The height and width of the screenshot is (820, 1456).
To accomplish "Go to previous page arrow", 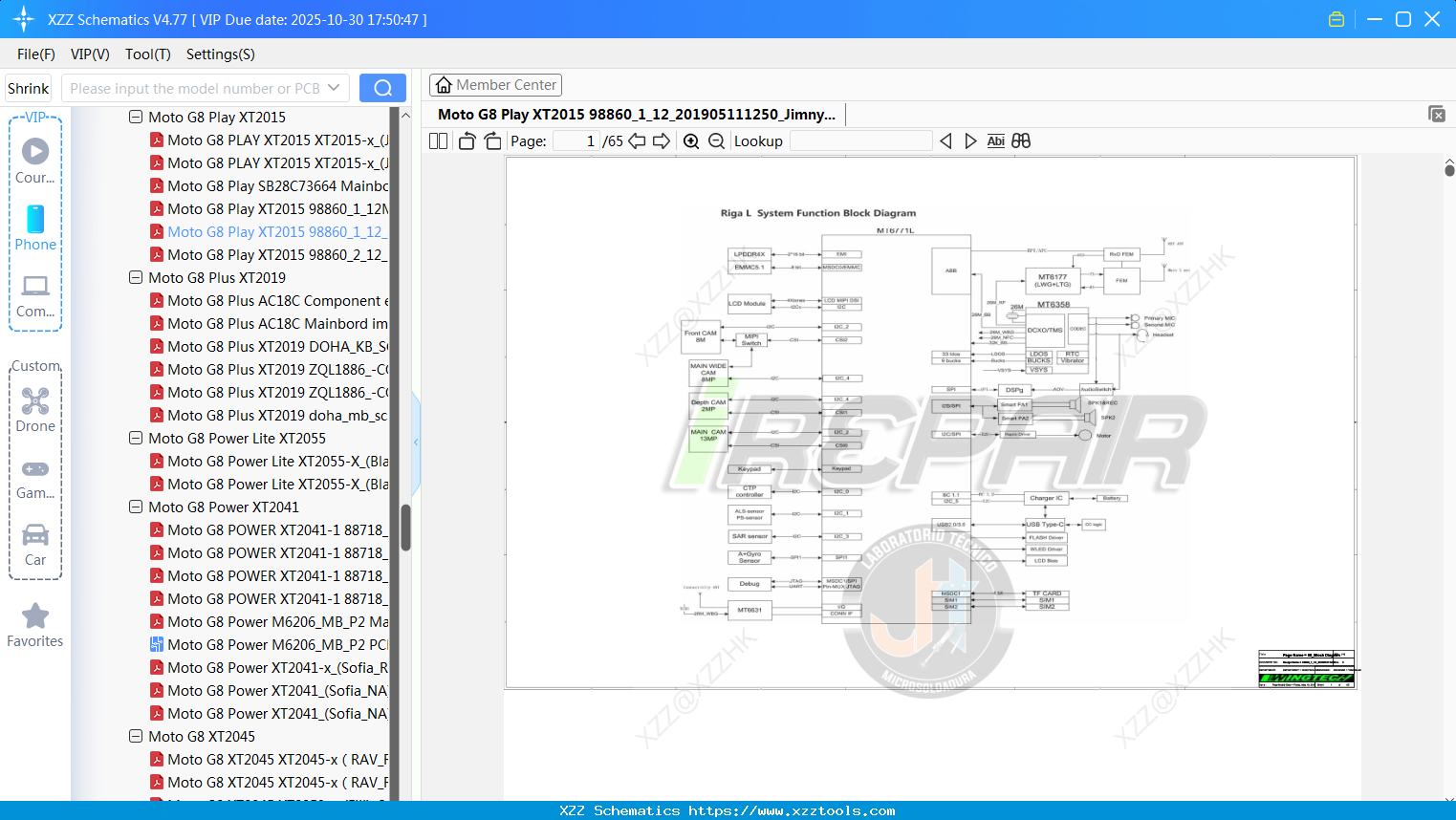I will 637,141.
